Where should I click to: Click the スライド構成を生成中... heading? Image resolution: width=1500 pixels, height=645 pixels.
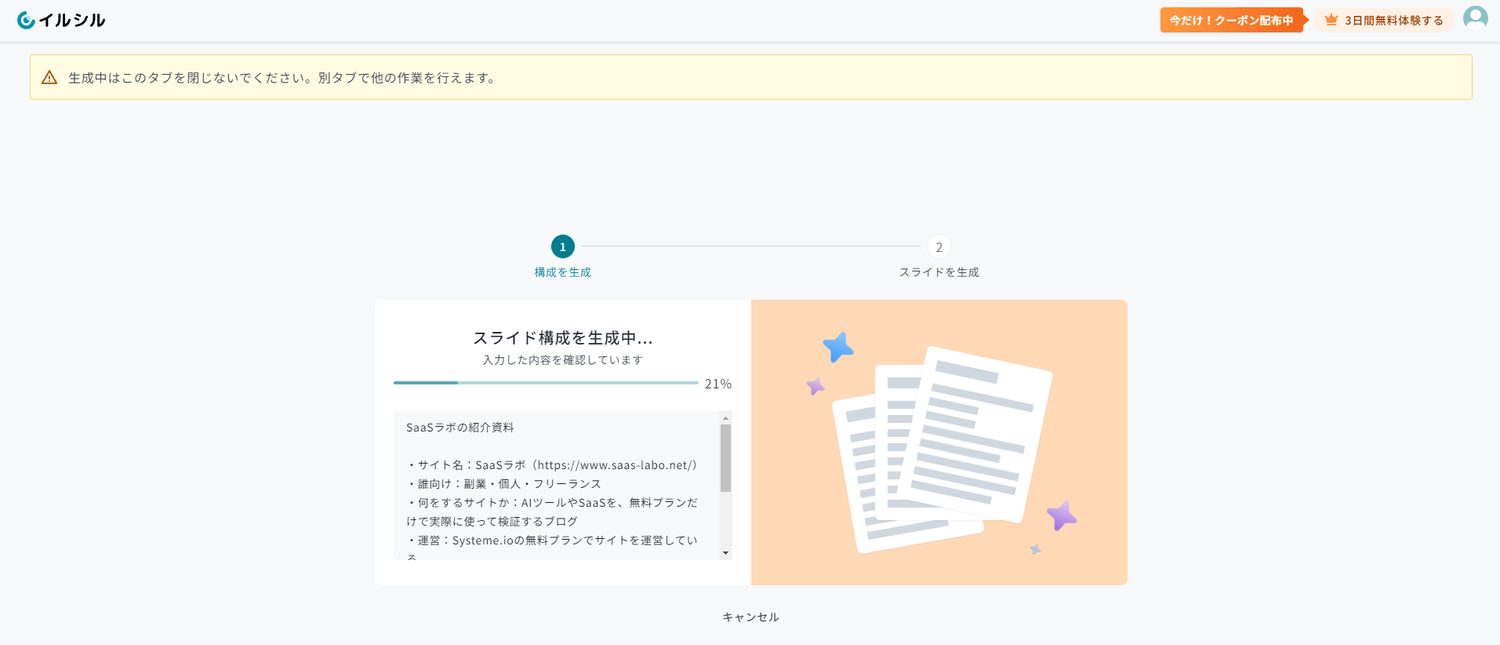(563, 338)
